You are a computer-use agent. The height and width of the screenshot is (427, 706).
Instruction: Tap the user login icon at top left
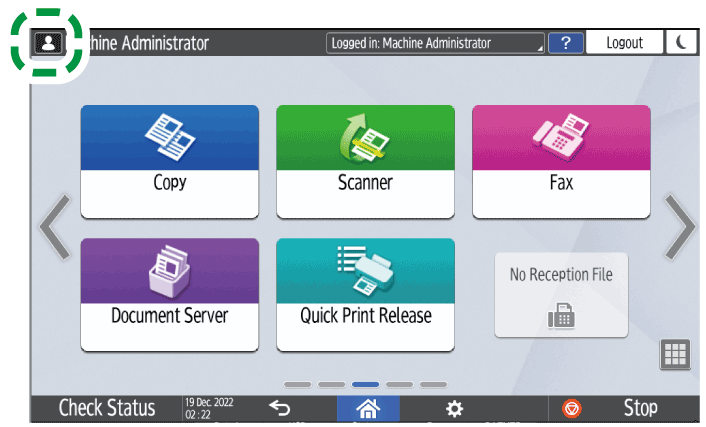[47, 44]
